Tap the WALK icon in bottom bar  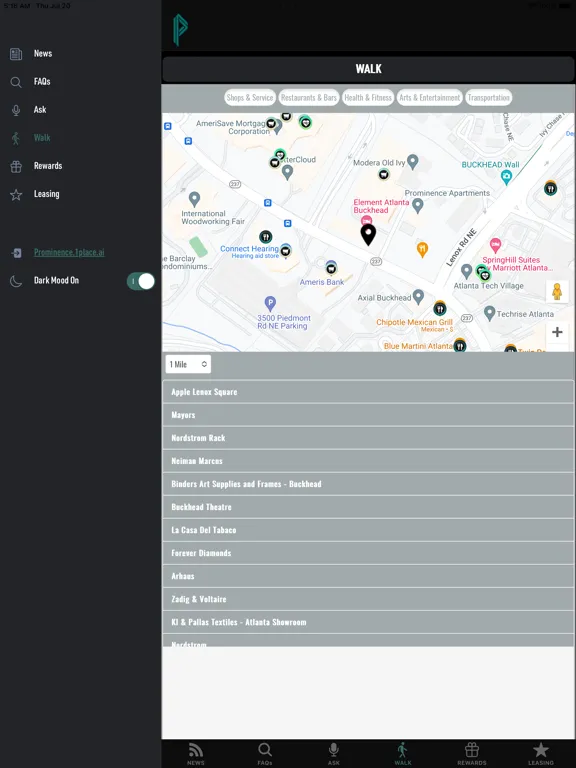403,750
